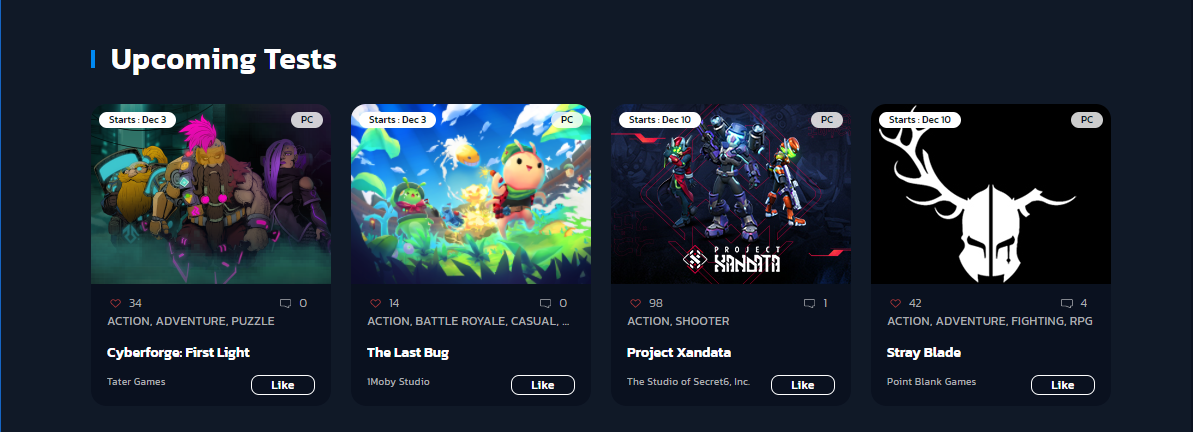Click the heart icon on Project Xandata
This screenshot has width=1193, height=432.
(635, 303)
